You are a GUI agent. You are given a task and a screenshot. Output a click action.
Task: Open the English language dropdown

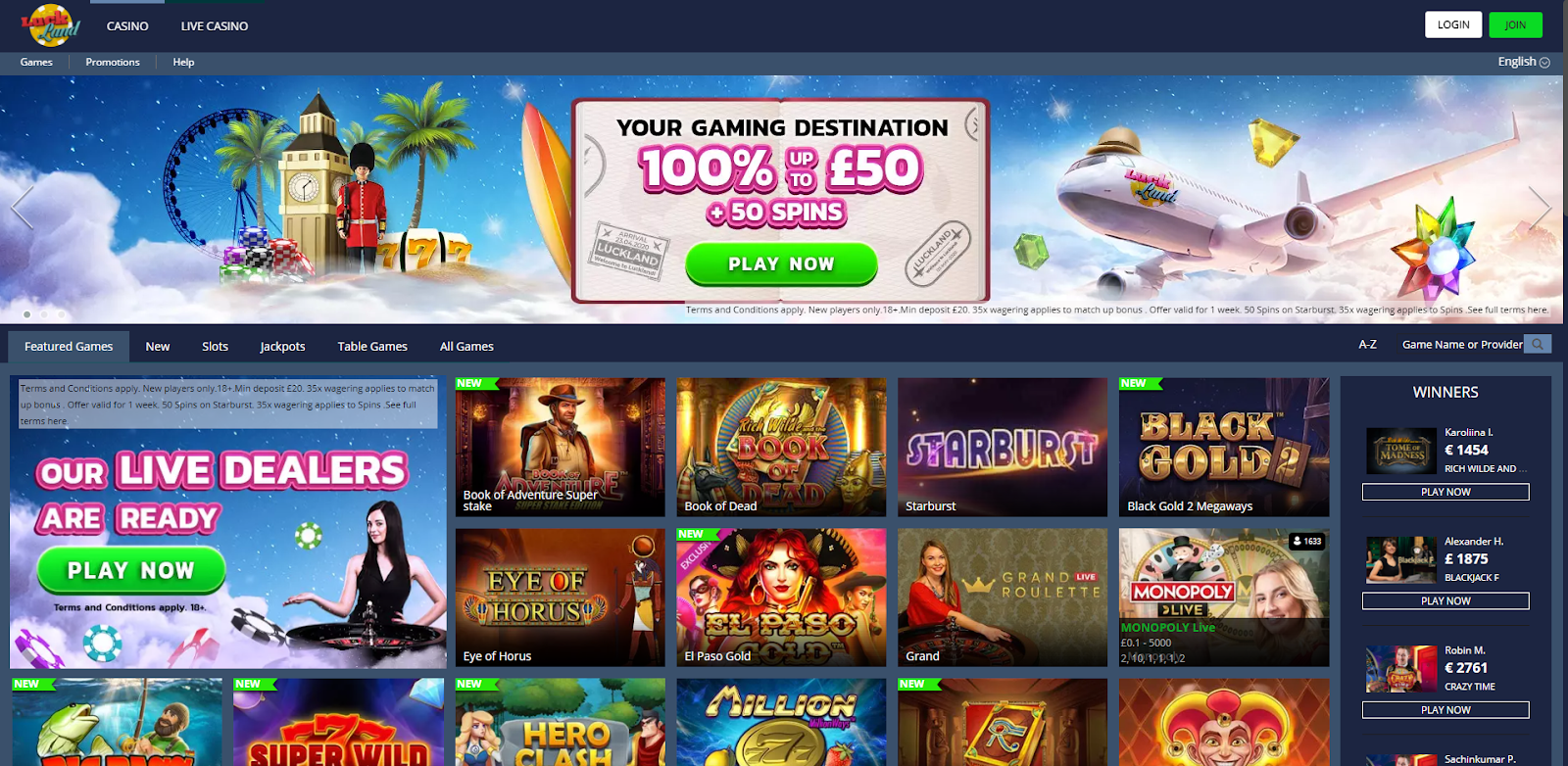(x=1523, y=62)
